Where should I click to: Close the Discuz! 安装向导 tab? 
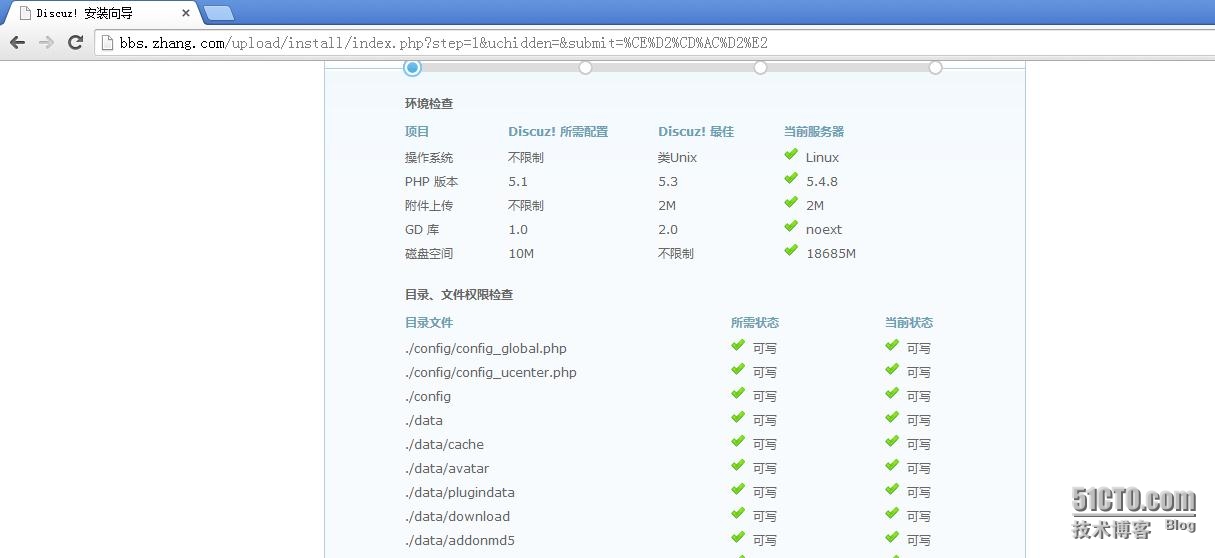tap(186, 13)
